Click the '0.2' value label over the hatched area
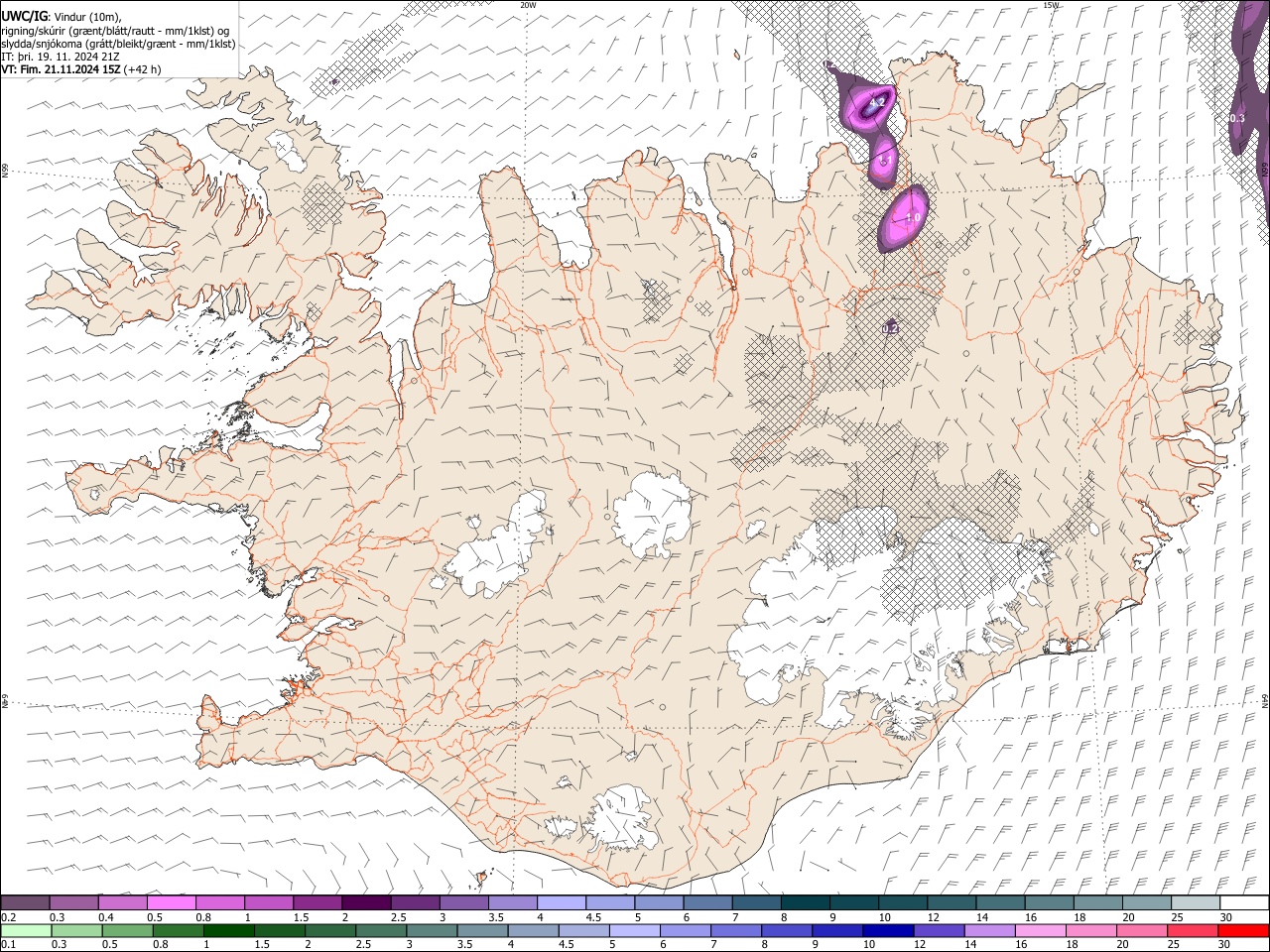The width and height of the screenshot is (1270, 952). point(890,328)
